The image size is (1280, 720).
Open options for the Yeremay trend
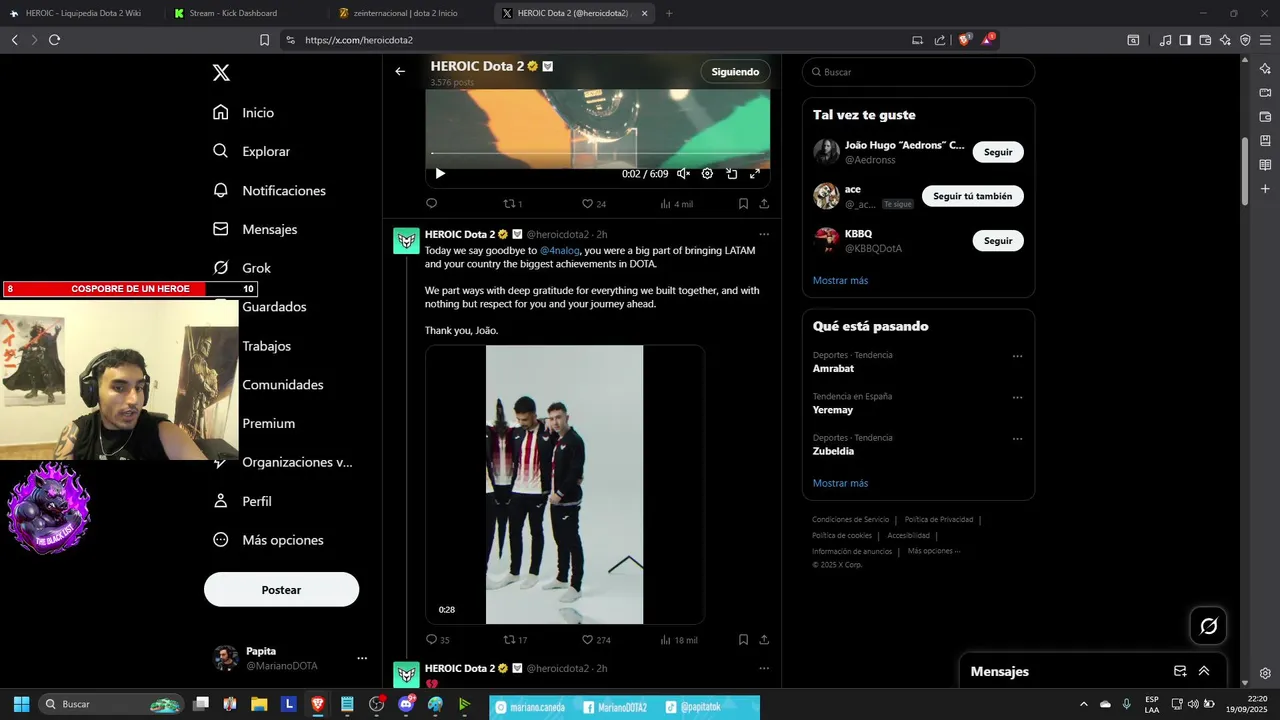click(x=1017, y=397)
